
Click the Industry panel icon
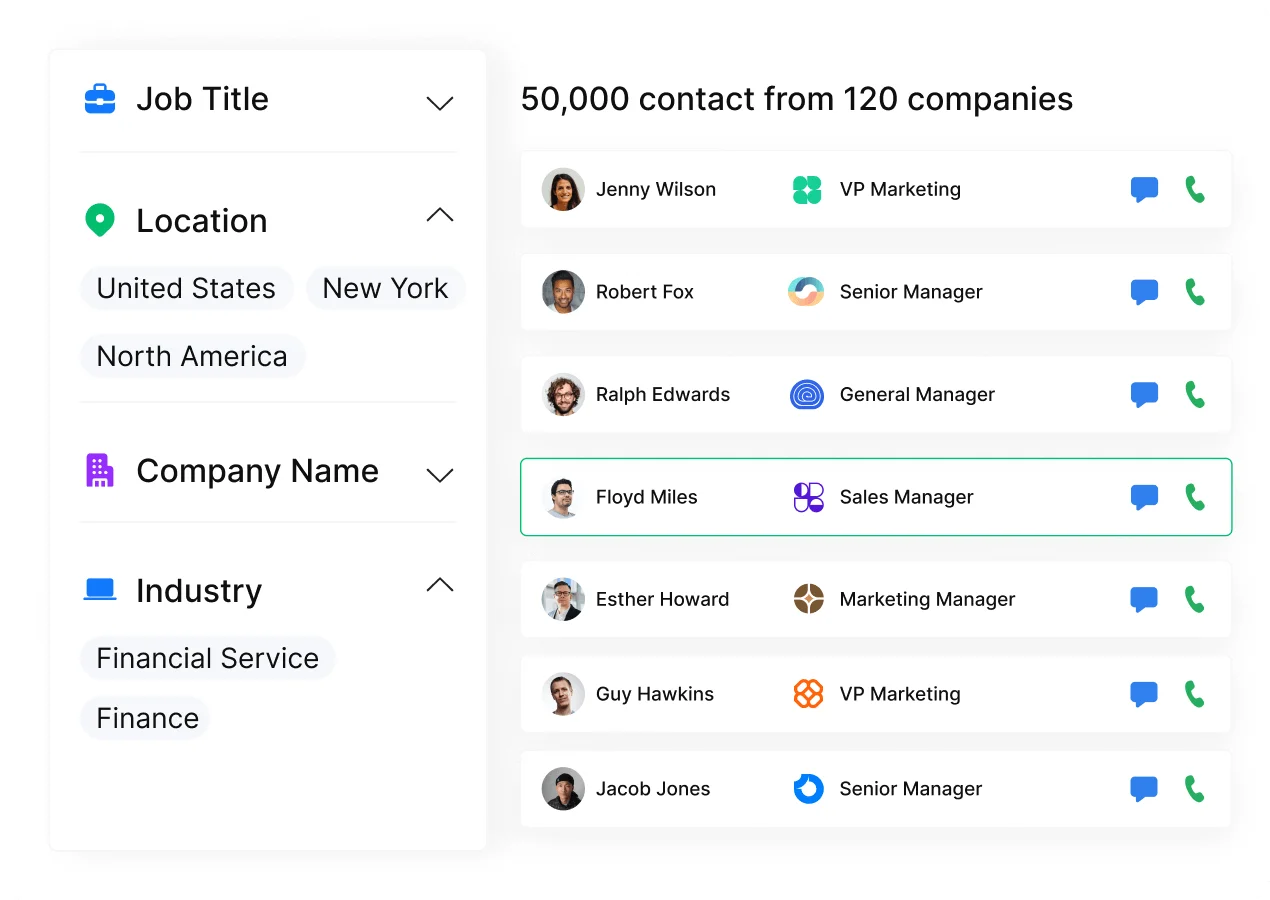coord(100,590)
